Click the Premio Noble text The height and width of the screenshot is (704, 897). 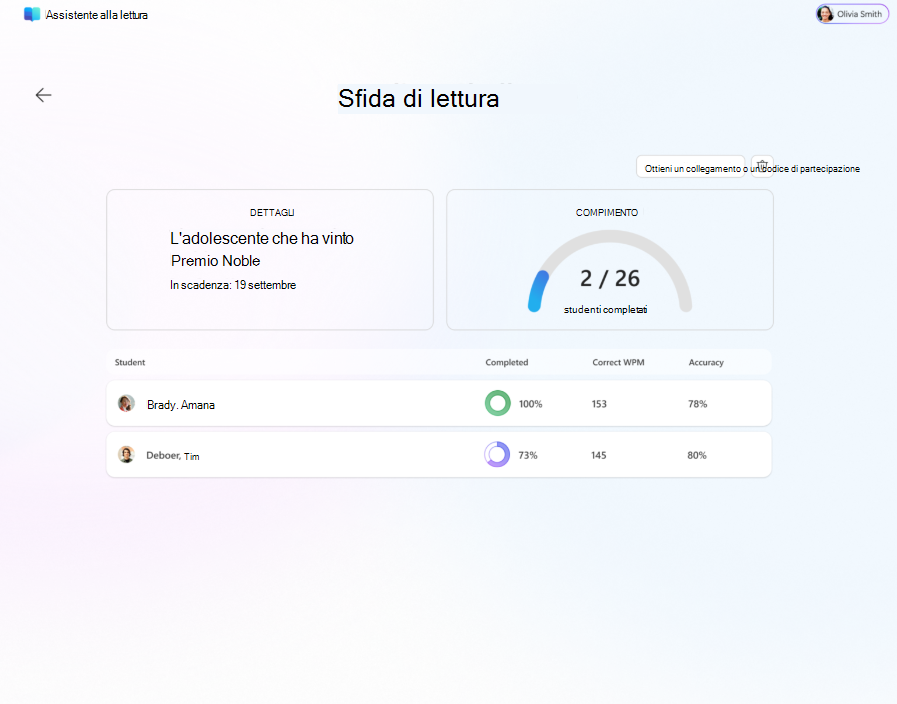point(216,261)
